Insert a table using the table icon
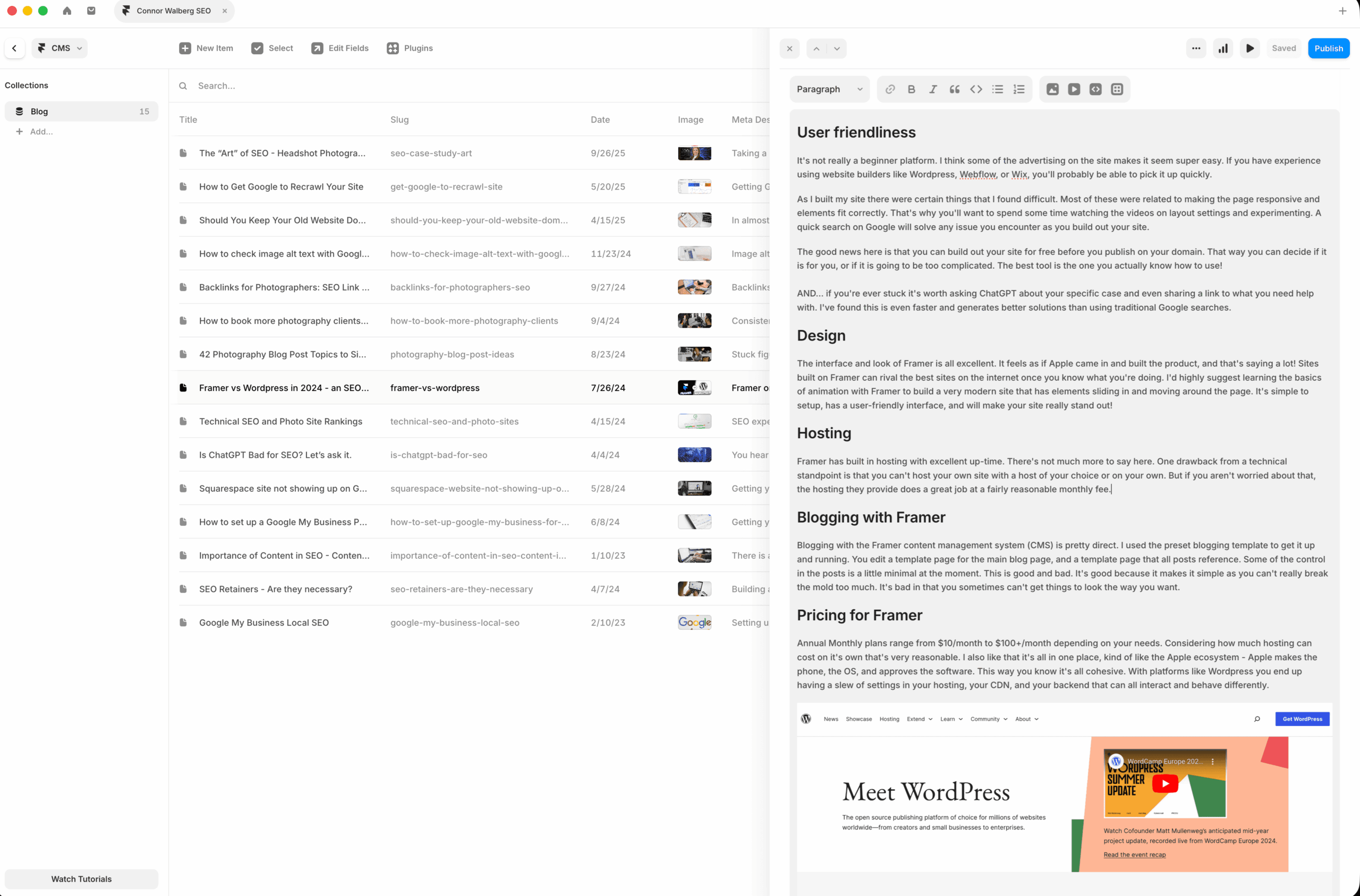The image size is (1360, 896). 1117,89
